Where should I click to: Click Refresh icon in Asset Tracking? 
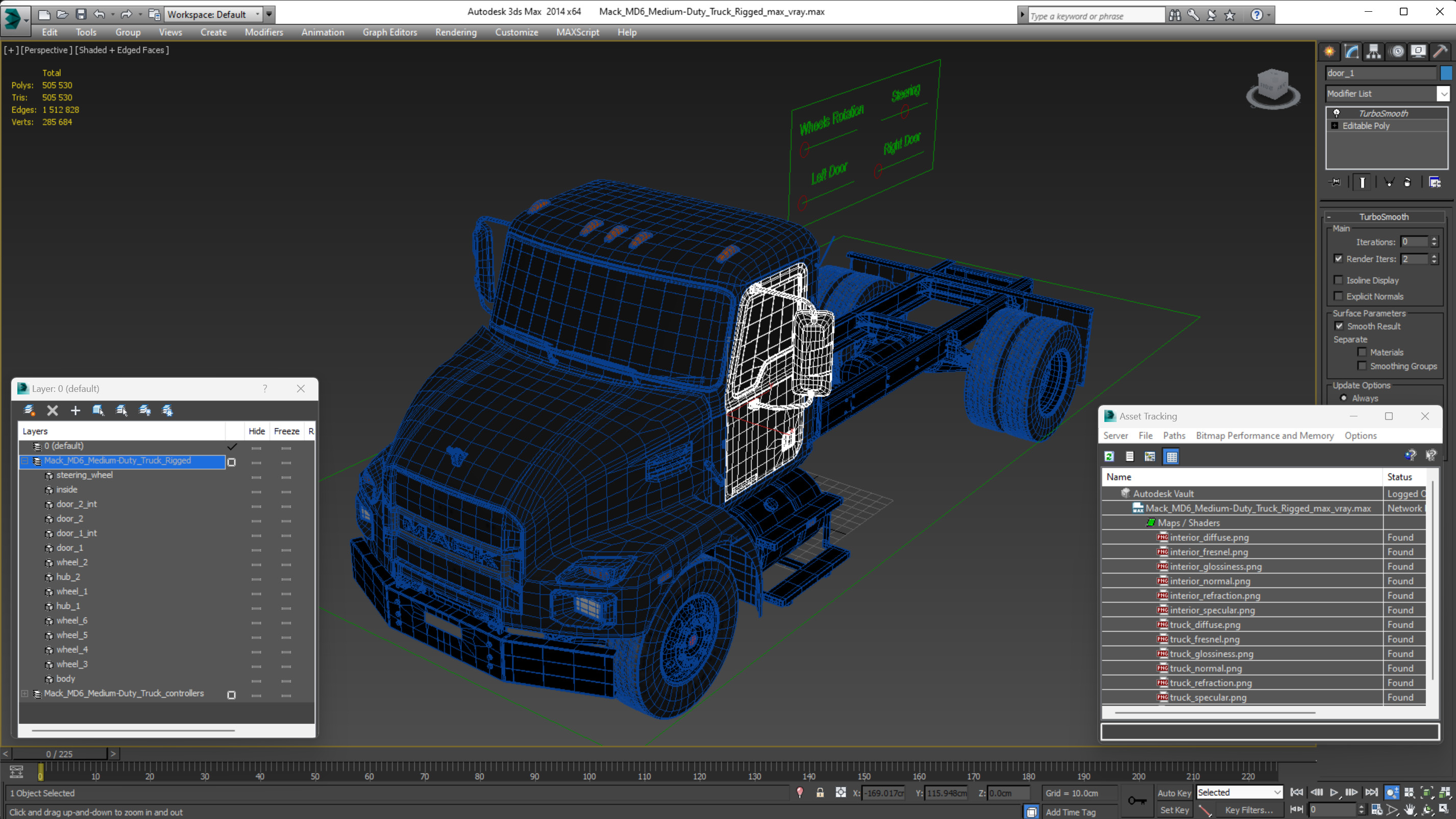pyautogui.click(x=1109, y=456)
